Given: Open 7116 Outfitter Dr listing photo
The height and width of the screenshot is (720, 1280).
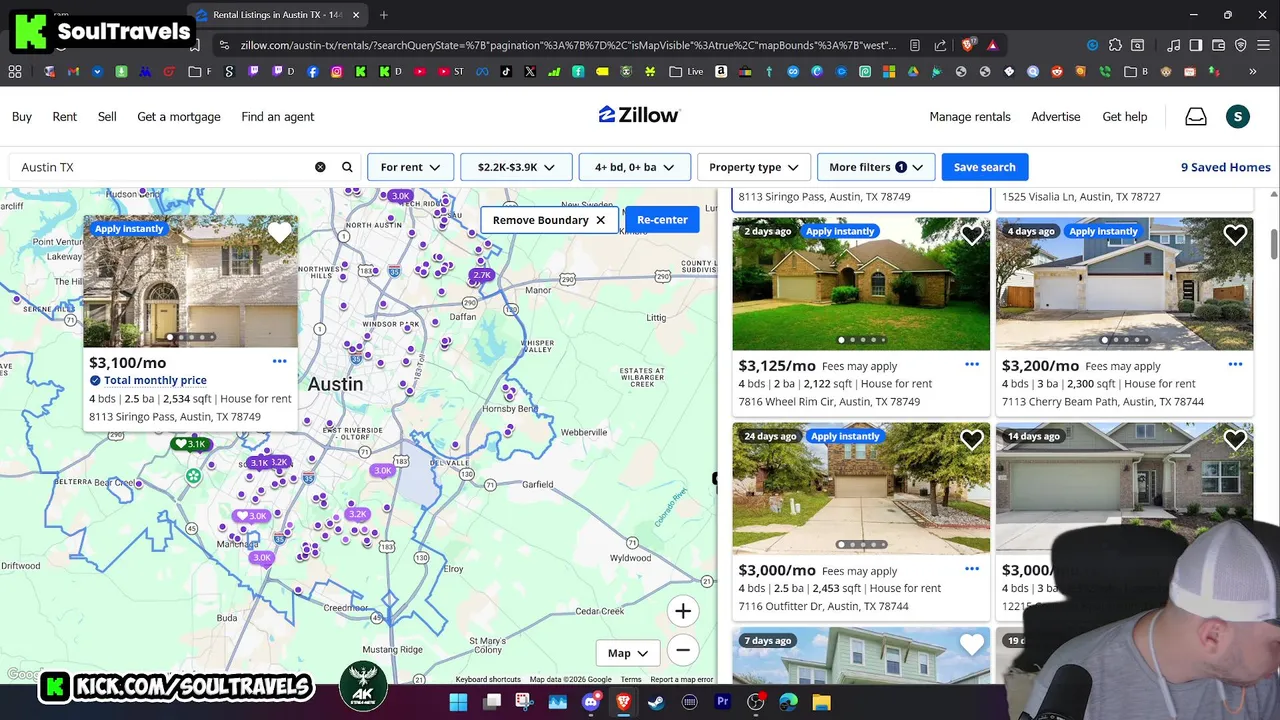Looking at the screenshot, I should point(861,488).
